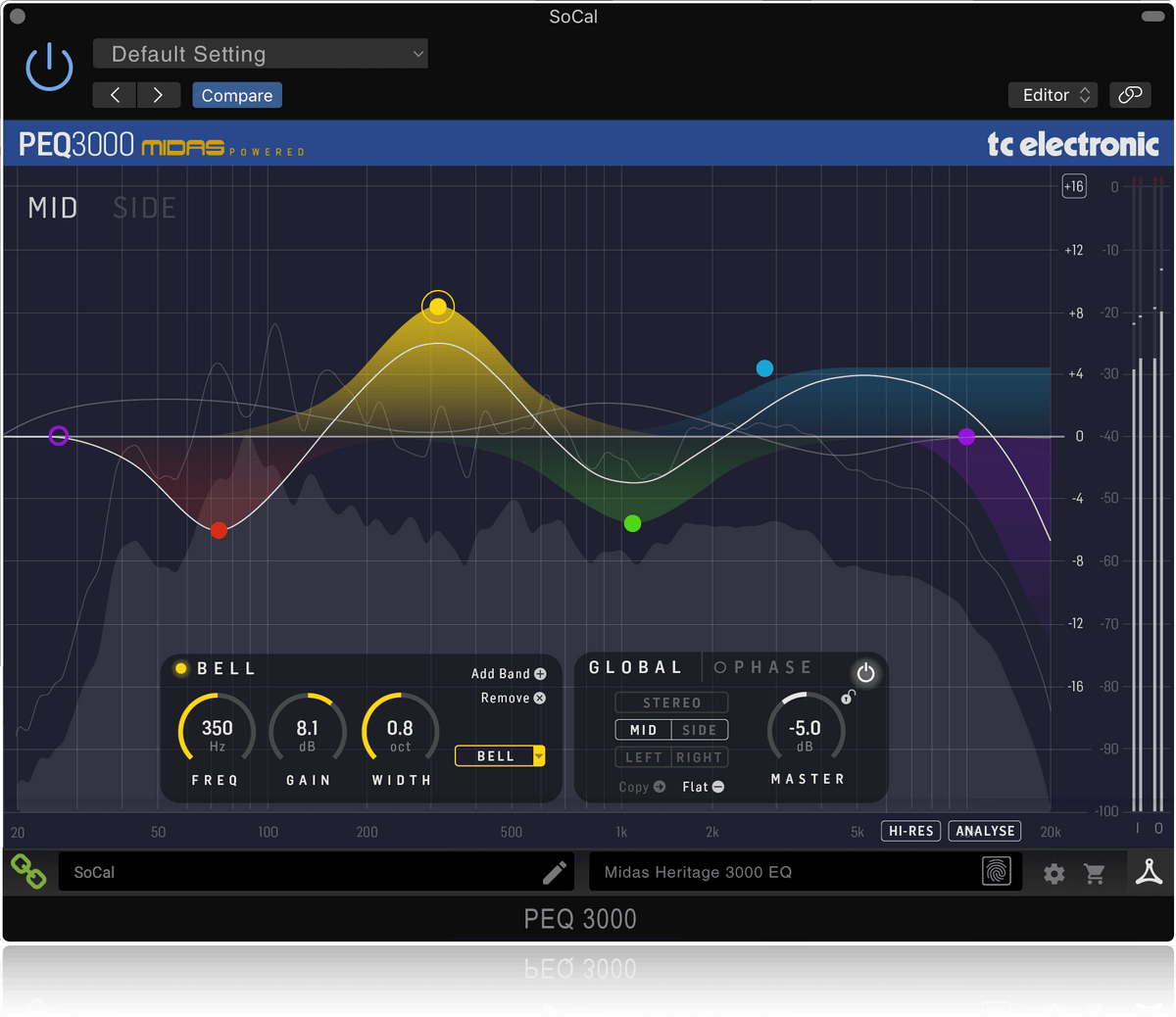Toggle the Global section power button
The width and height of the screenshot is (1176, 1017).
pos(865,673)
